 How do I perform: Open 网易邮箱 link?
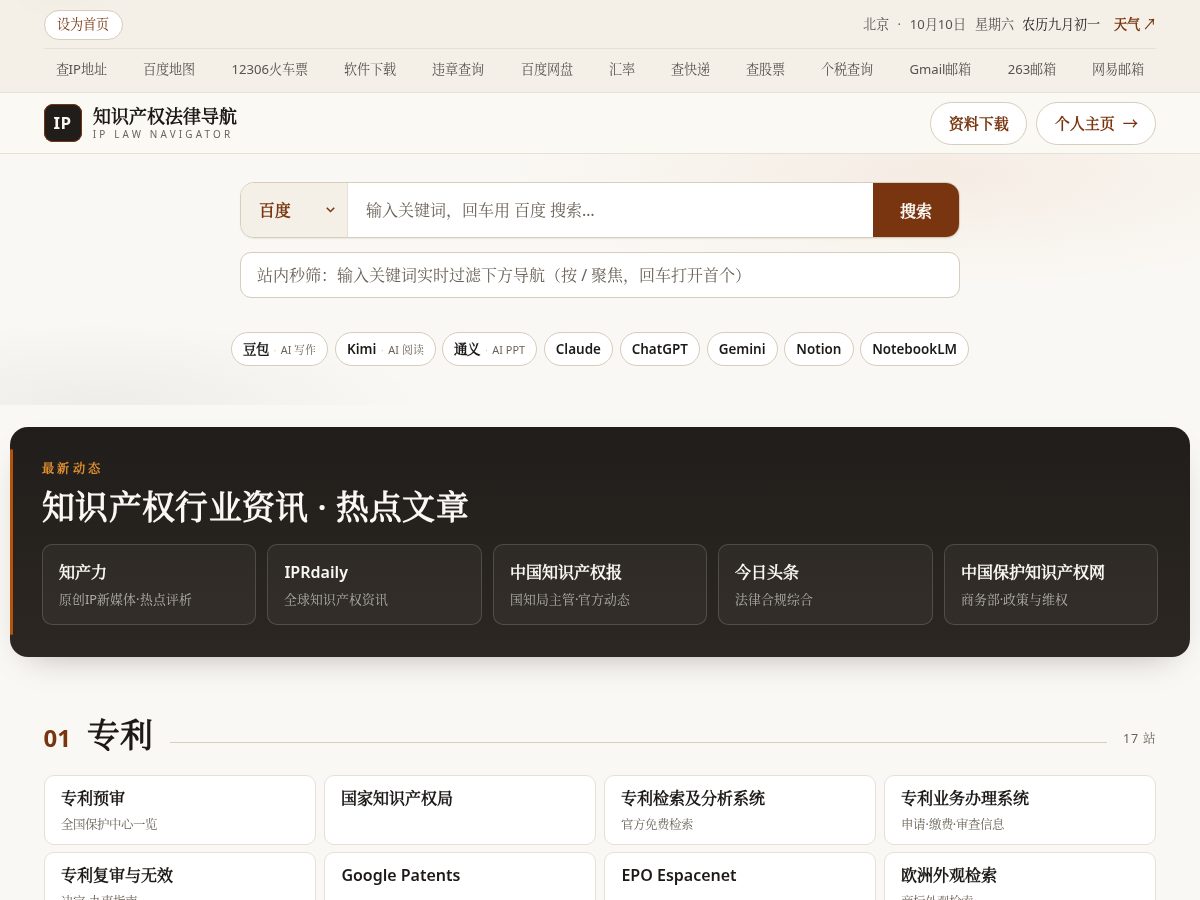pos(1118,69)
